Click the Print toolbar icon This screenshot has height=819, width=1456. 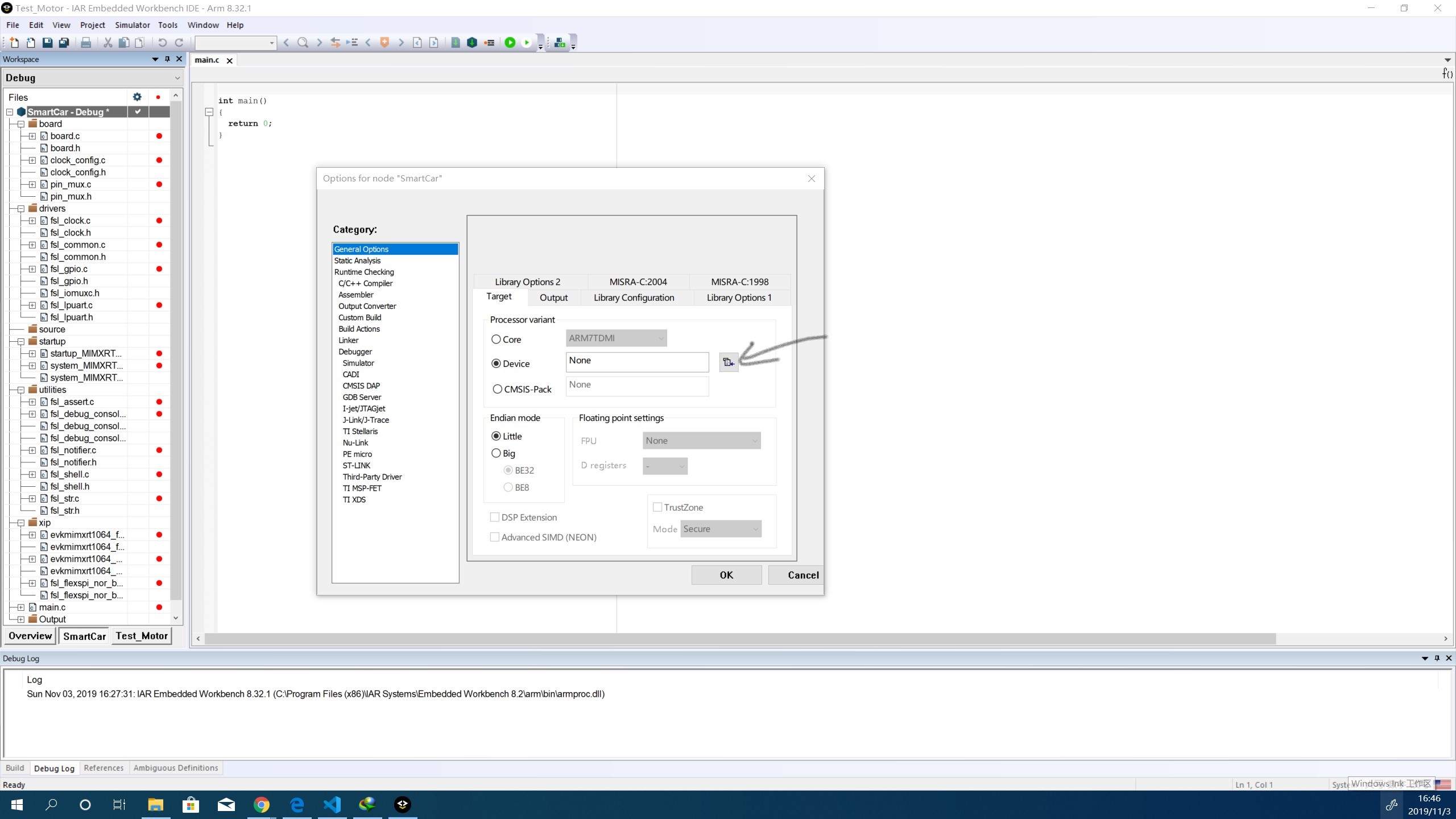pyautogui.click(x=86, y=42)
